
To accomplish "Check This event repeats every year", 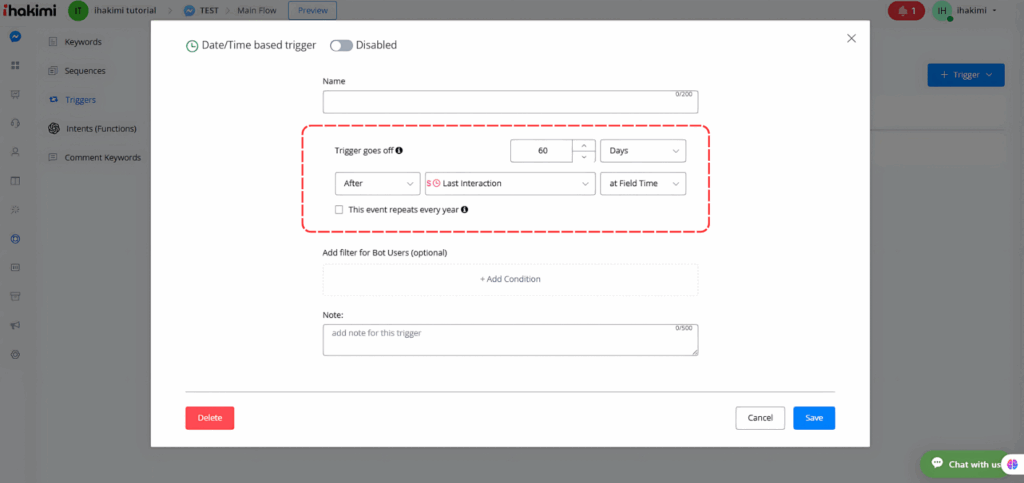I will point(339,210).
